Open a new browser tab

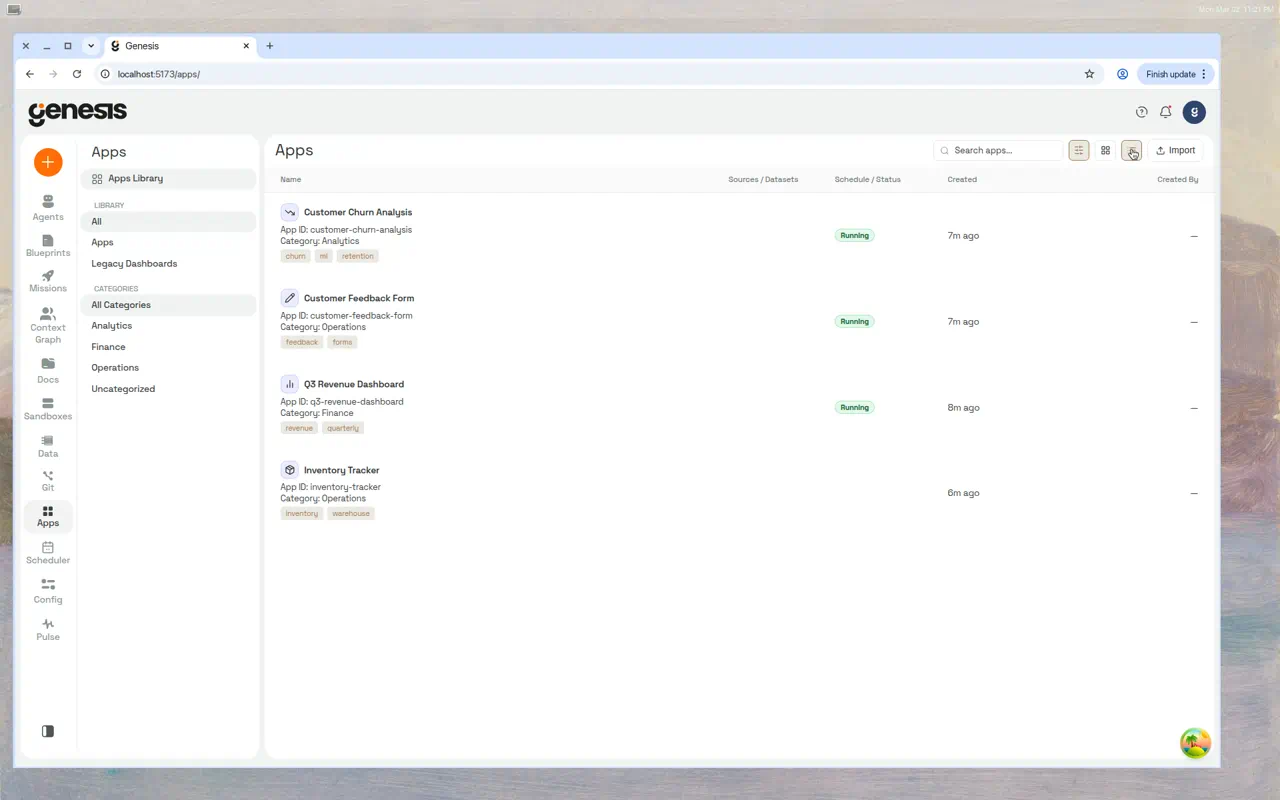(270, 46)
